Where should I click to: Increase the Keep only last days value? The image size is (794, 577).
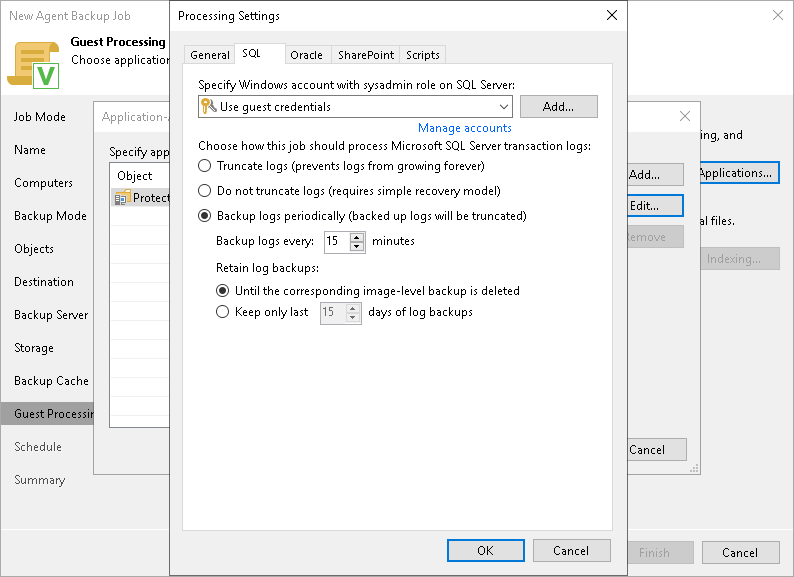pyautogui.click(x=353, y=308)
